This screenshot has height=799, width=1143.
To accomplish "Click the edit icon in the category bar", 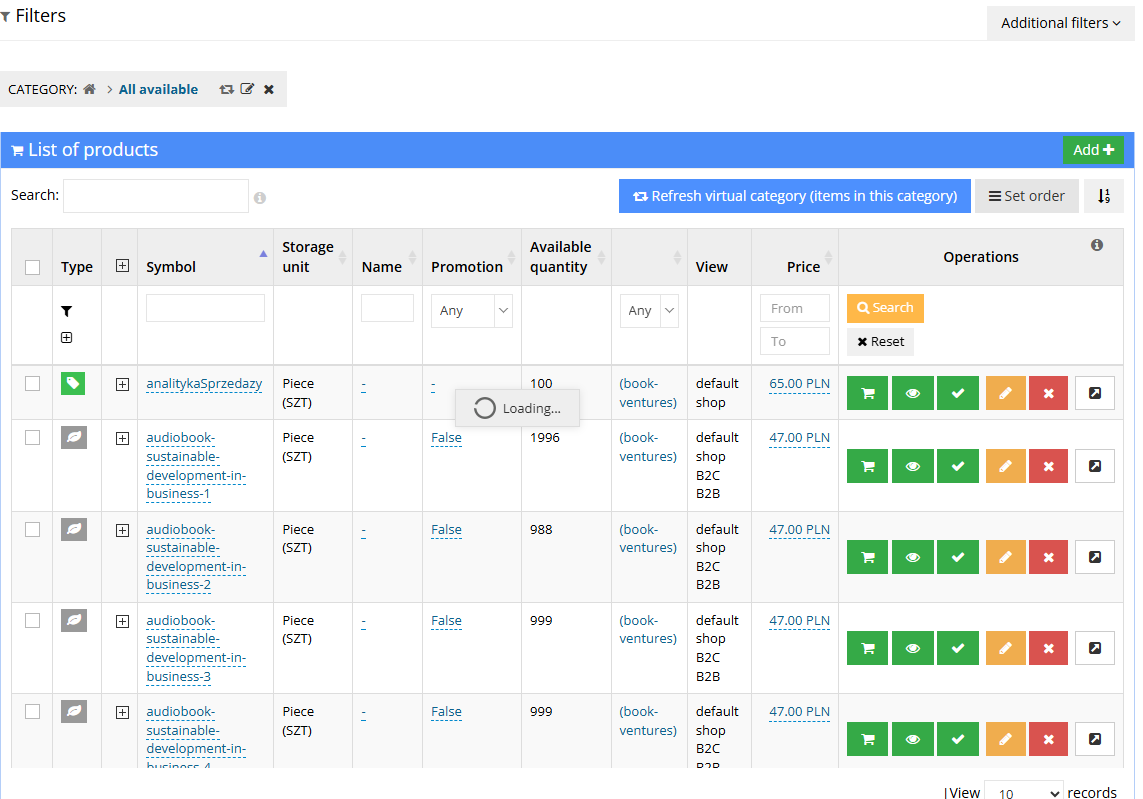I will pos(248,89).
